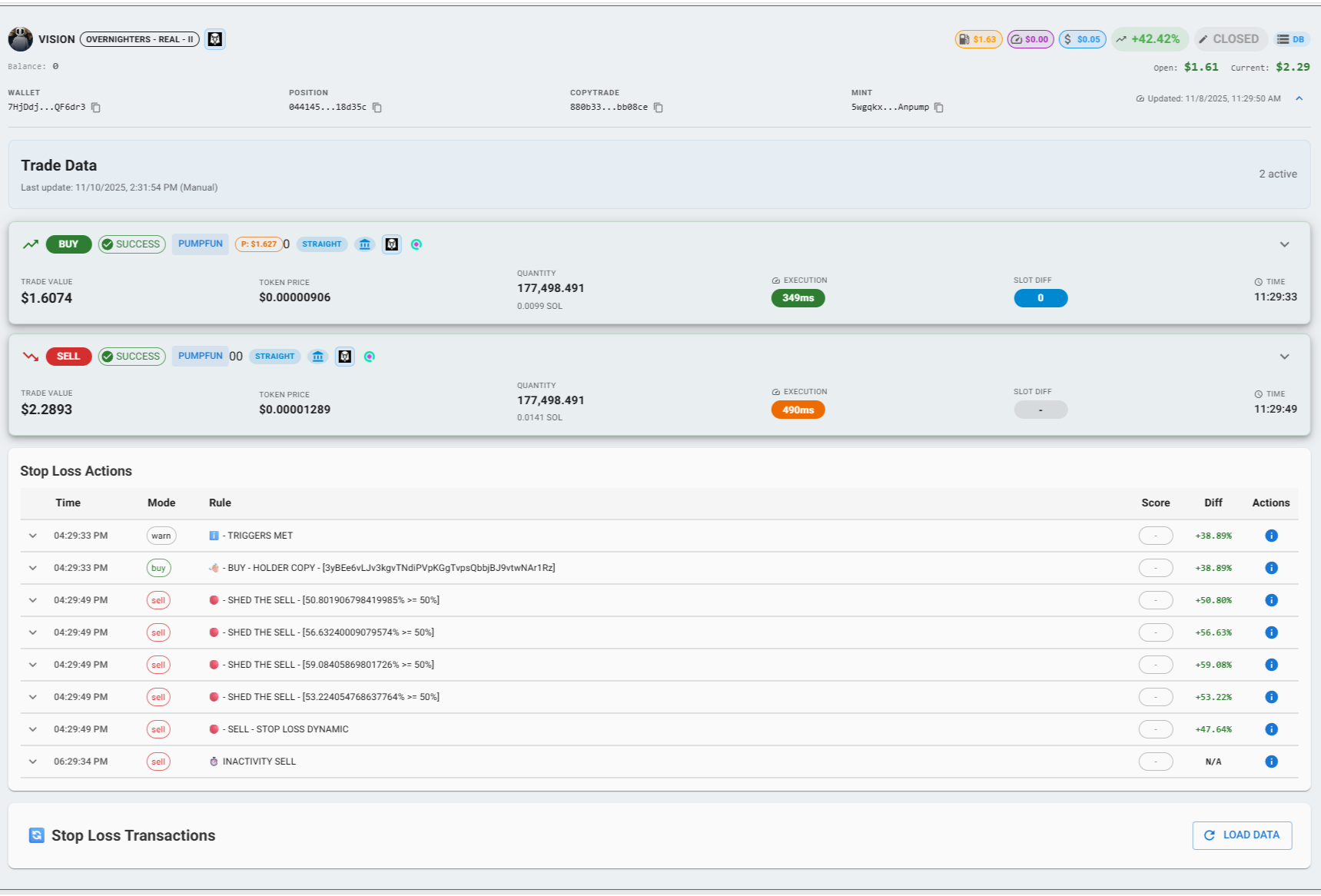Collapse the position header details
1321x896 pixels.
[1299, 98]
